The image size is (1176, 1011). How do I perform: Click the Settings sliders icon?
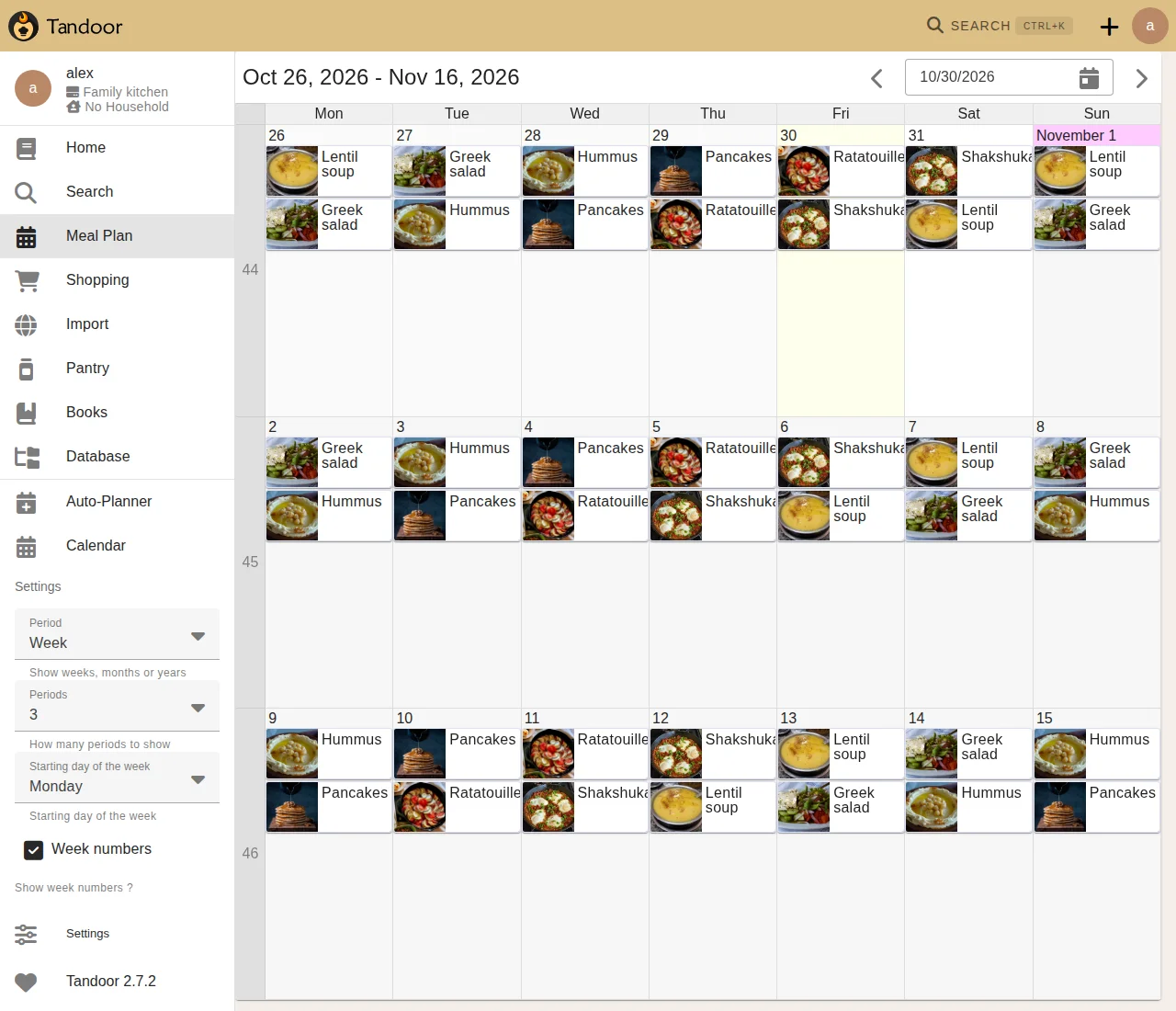click(x=26, y=934)
